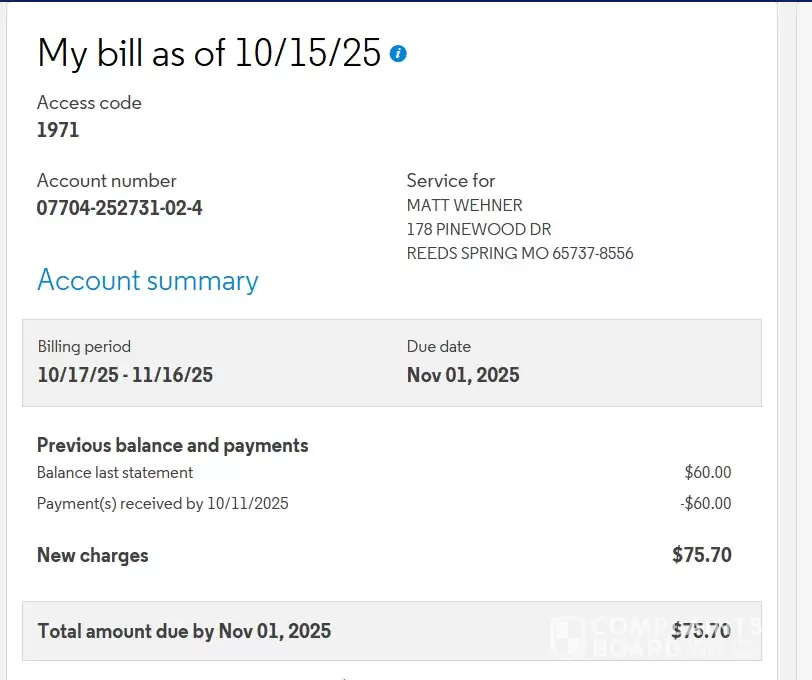The width and height of the screenshot is (812, 680).
Task: Click the blue info icon beside bill date
Action: click(398, 53)
